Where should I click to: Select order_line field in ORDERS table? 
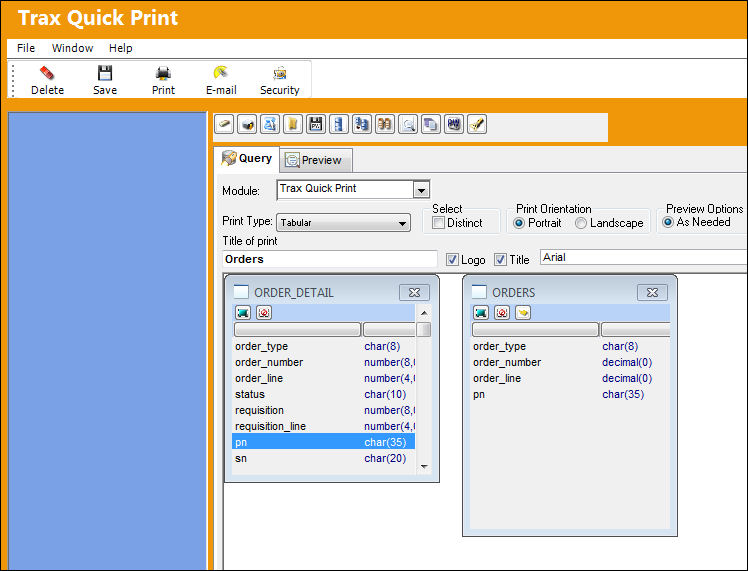click(570, 378)
